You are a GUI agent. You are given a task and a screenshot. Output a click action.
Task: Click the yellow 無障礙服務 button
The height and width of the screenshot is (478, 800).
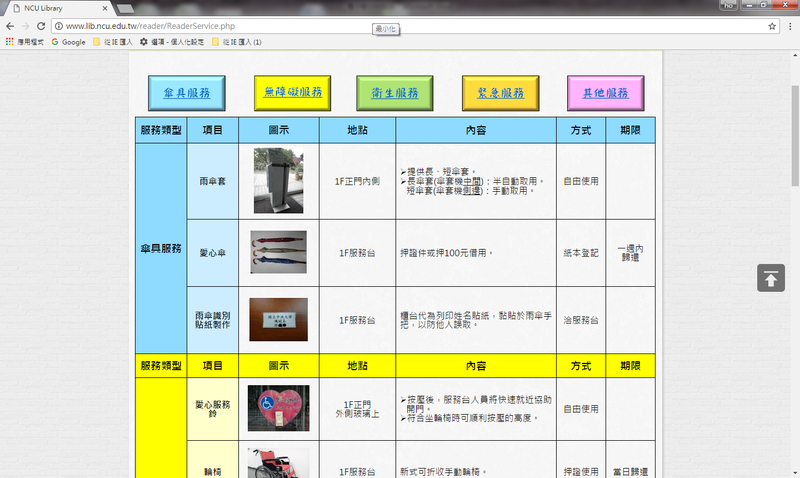click(292, 93)
